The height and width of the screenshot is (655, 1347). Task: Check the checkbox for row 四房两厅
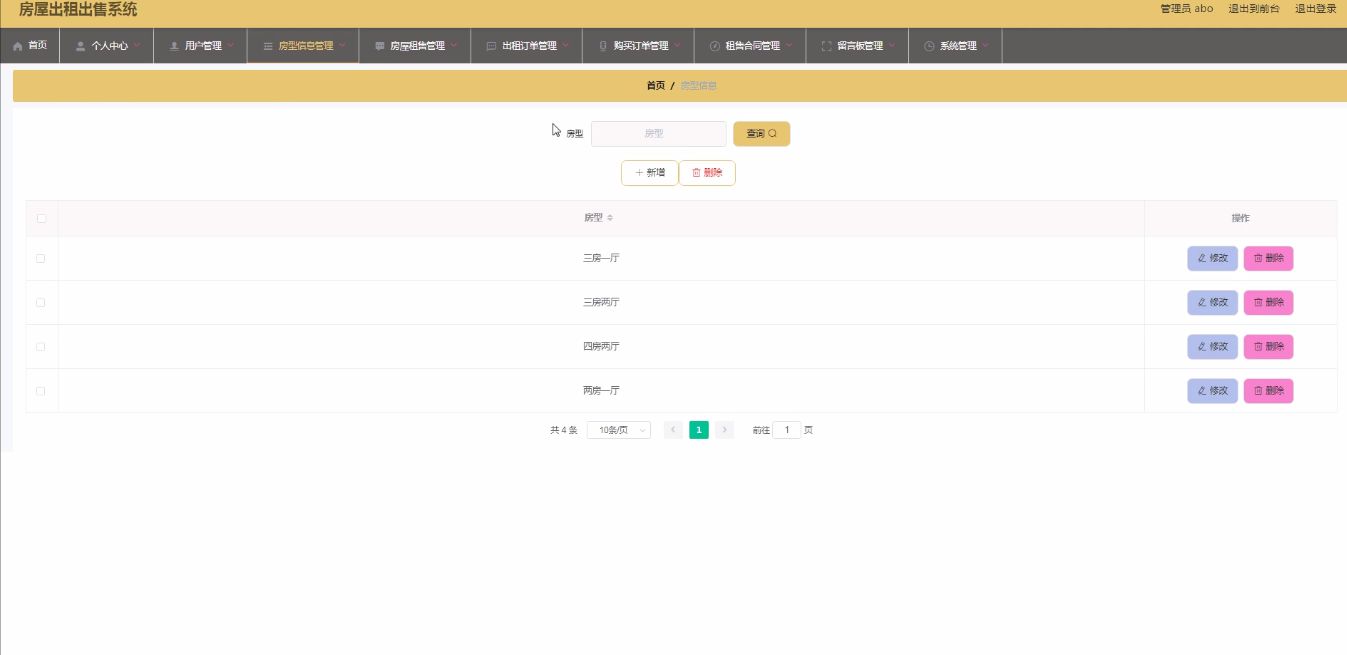41,346
